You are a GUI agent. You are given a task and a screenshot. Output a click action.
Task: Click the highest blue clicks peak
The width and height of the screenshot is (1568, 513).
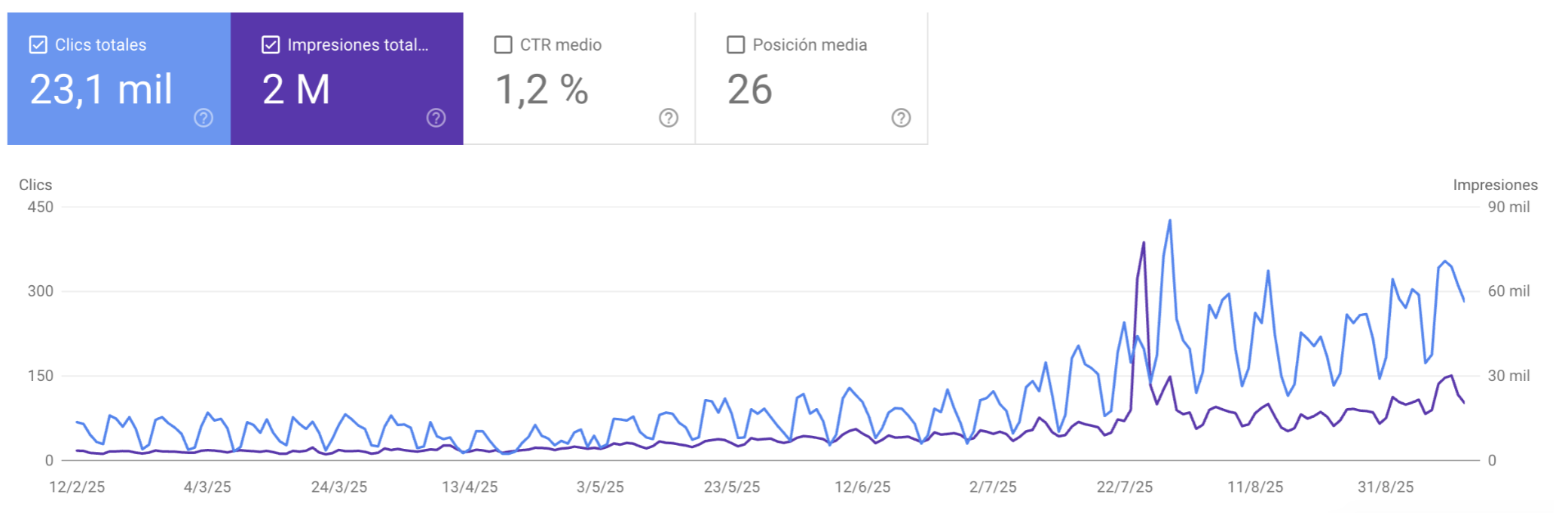click(1170, 220)
